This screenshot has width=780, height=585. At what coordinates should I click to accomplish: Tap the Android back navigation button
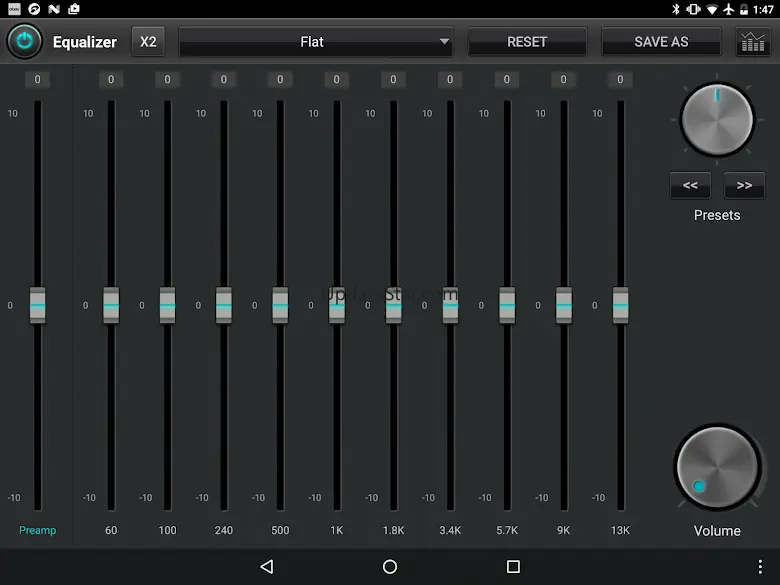click(267, 567)
